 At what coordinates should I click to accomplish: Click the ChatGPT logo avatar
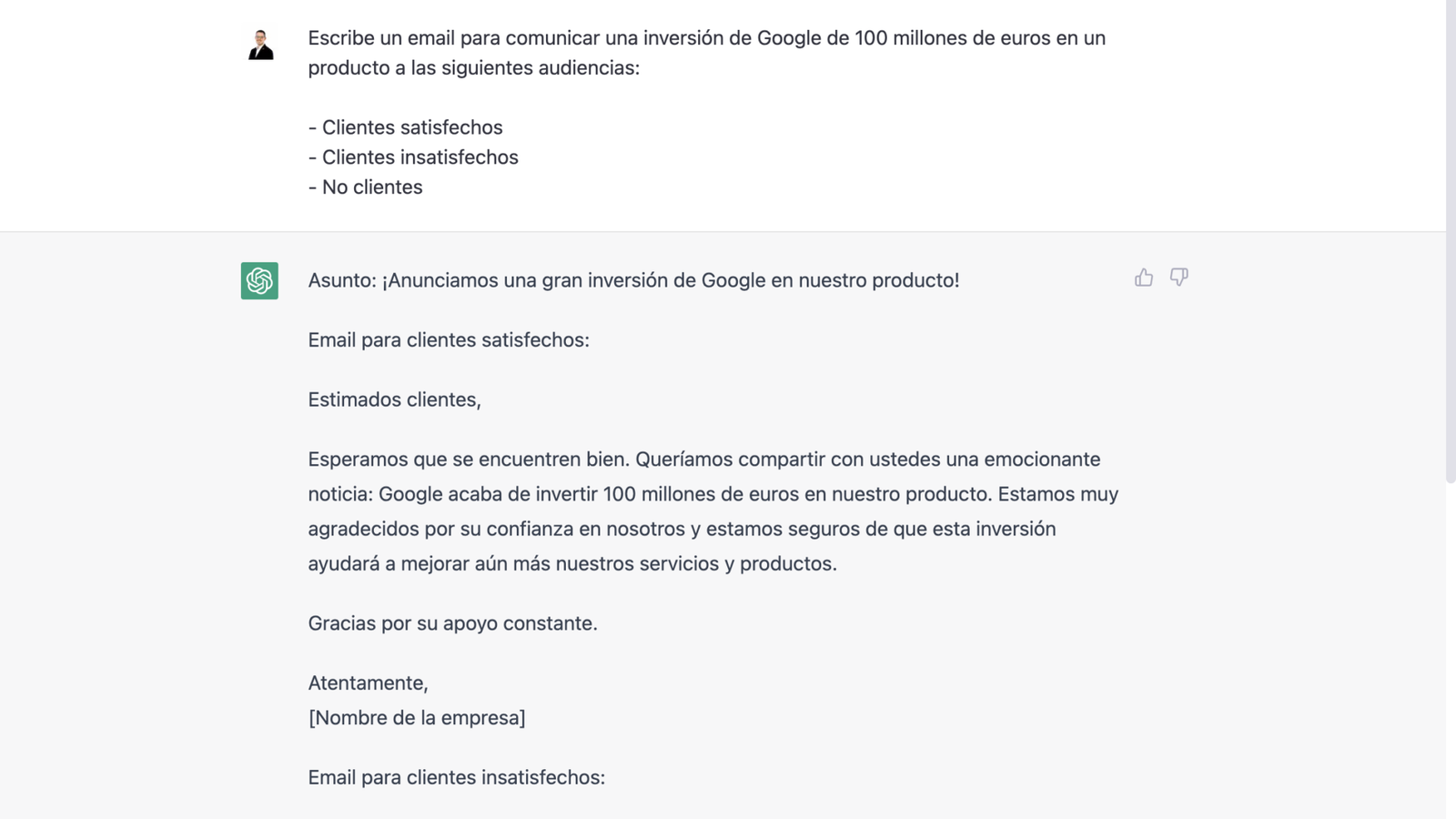click(x=259, y=280)
